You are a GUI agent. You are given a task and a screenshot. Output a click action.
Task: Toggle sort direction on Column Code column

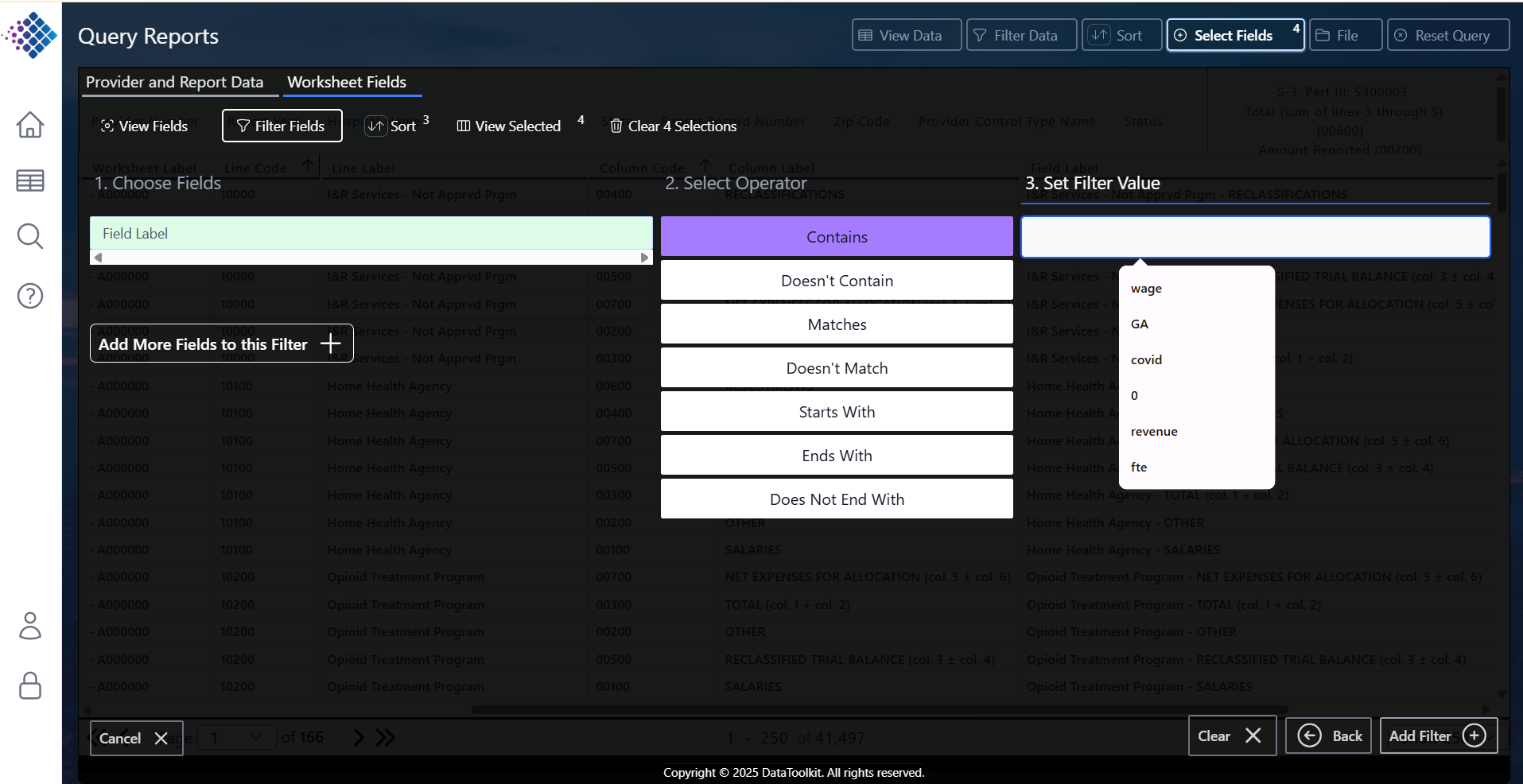[x=706, y=165]
